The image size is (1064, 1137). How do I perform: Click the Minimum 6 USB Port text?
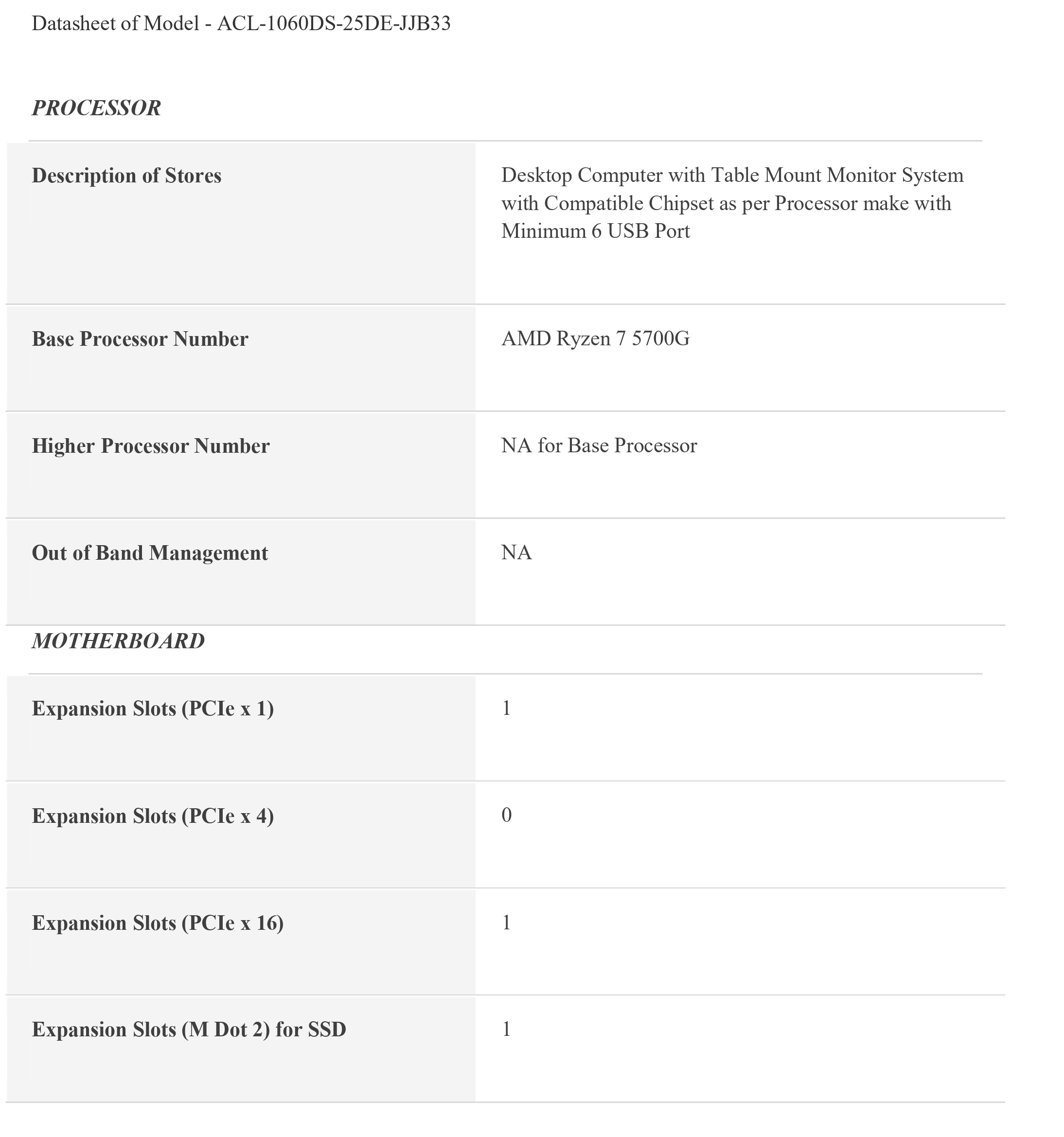pos(595,231)
